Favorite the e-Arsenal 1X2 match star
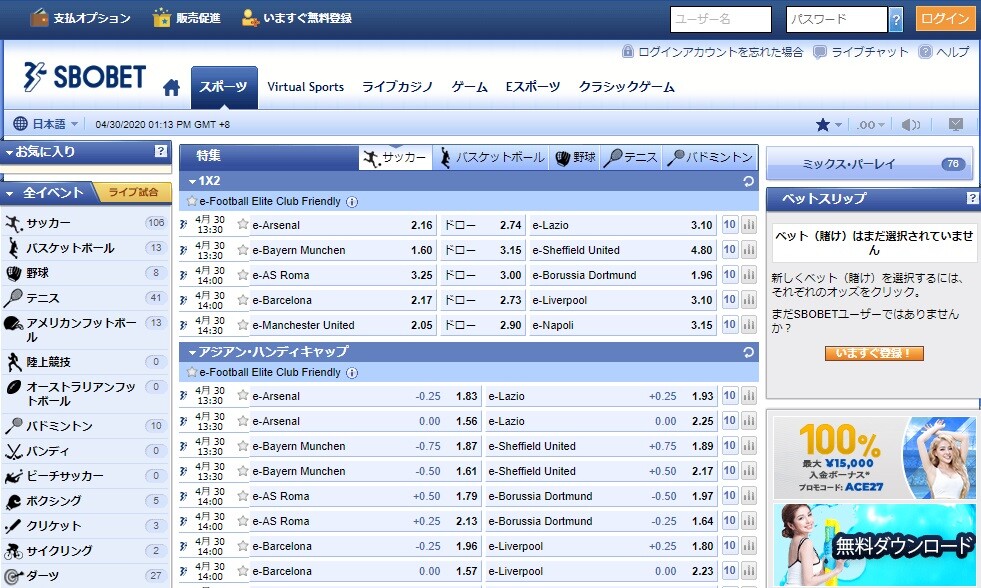This screenshot has width=981, height=588. (243, 224)
